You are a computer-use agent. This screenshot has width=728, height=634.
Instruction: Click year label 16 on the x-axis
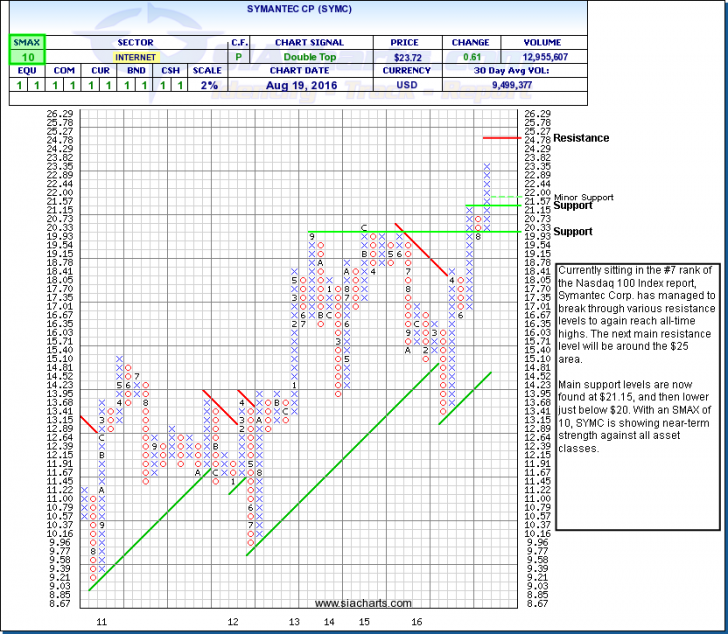(415, 621)
